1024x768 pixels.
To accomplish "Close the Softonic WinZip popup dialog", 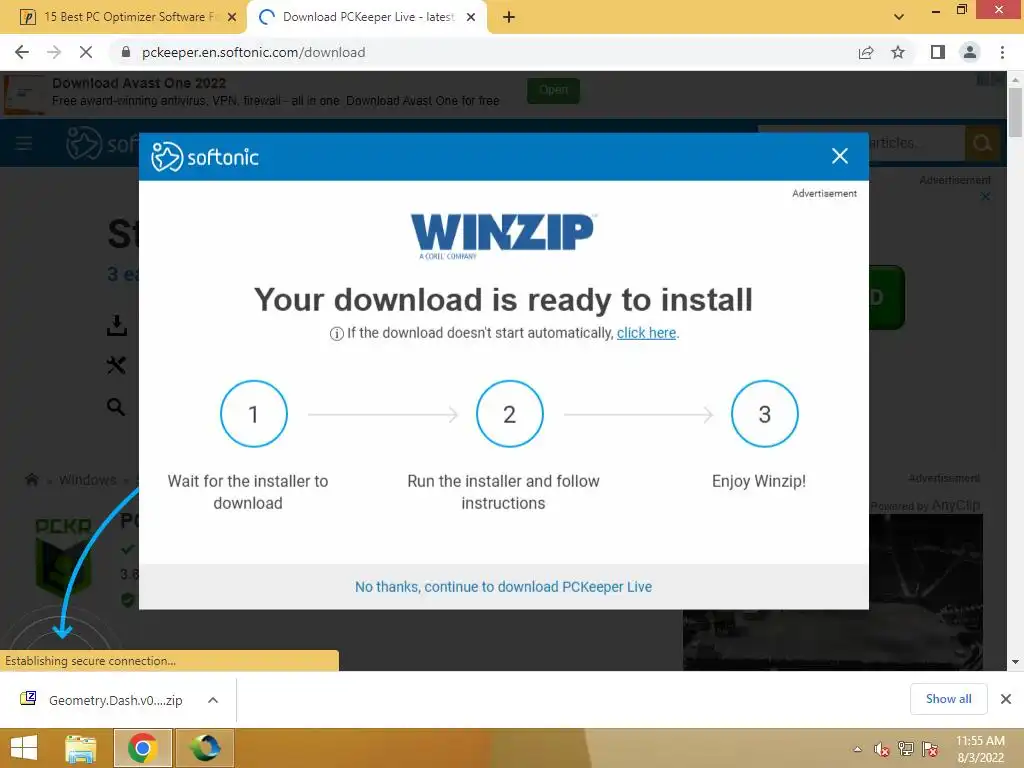I will click(x=840, y=156).
